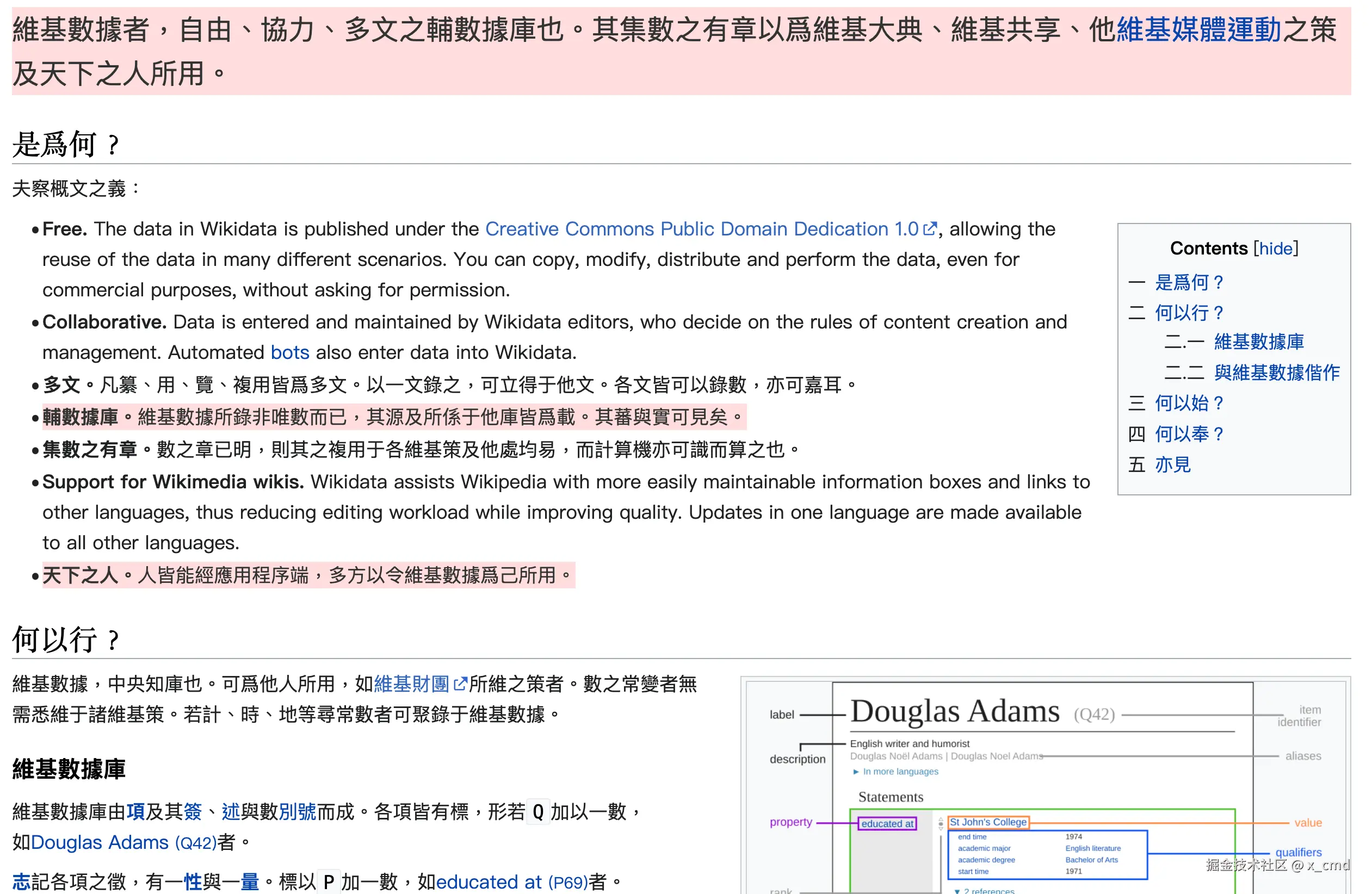Click the Contents title in the box

coord(1209,249)
